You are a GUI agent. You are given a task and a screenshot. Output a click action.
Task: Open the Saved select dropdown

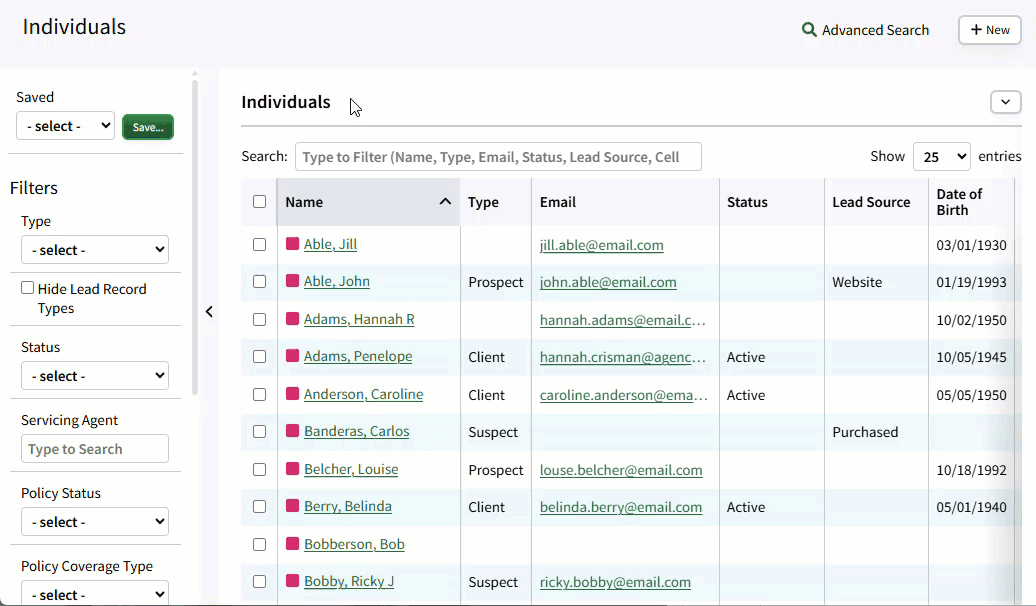point(65,126)
